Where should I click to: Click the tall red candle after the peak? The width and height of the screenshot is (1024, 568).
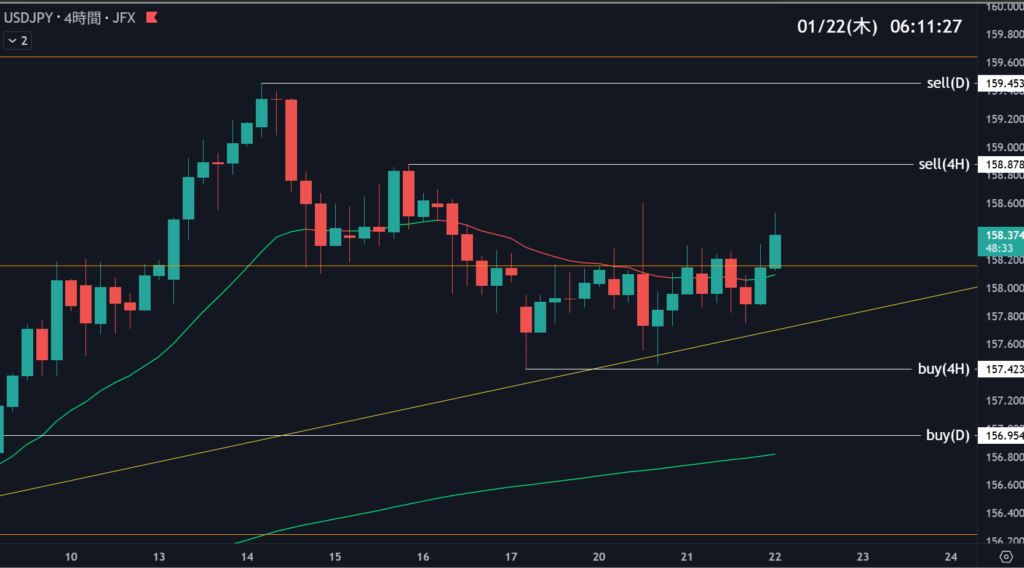pyautogui.click(x=291, y=139)
